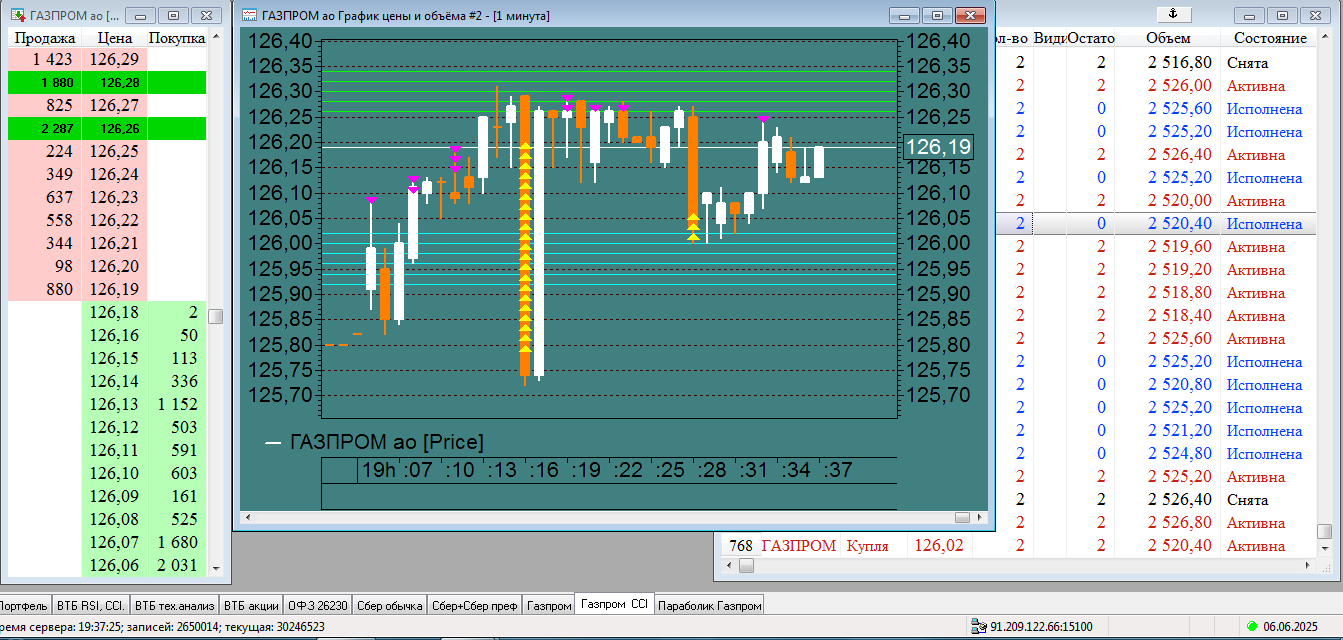
Task: Select the Газпром tab
Action: point(549,605)
